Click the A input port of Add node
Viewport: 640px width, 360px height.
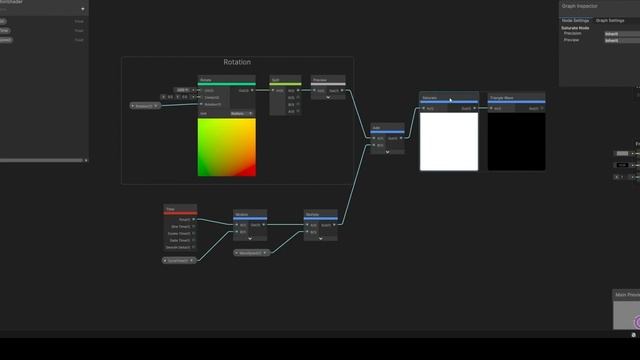(x=374, y=138)
